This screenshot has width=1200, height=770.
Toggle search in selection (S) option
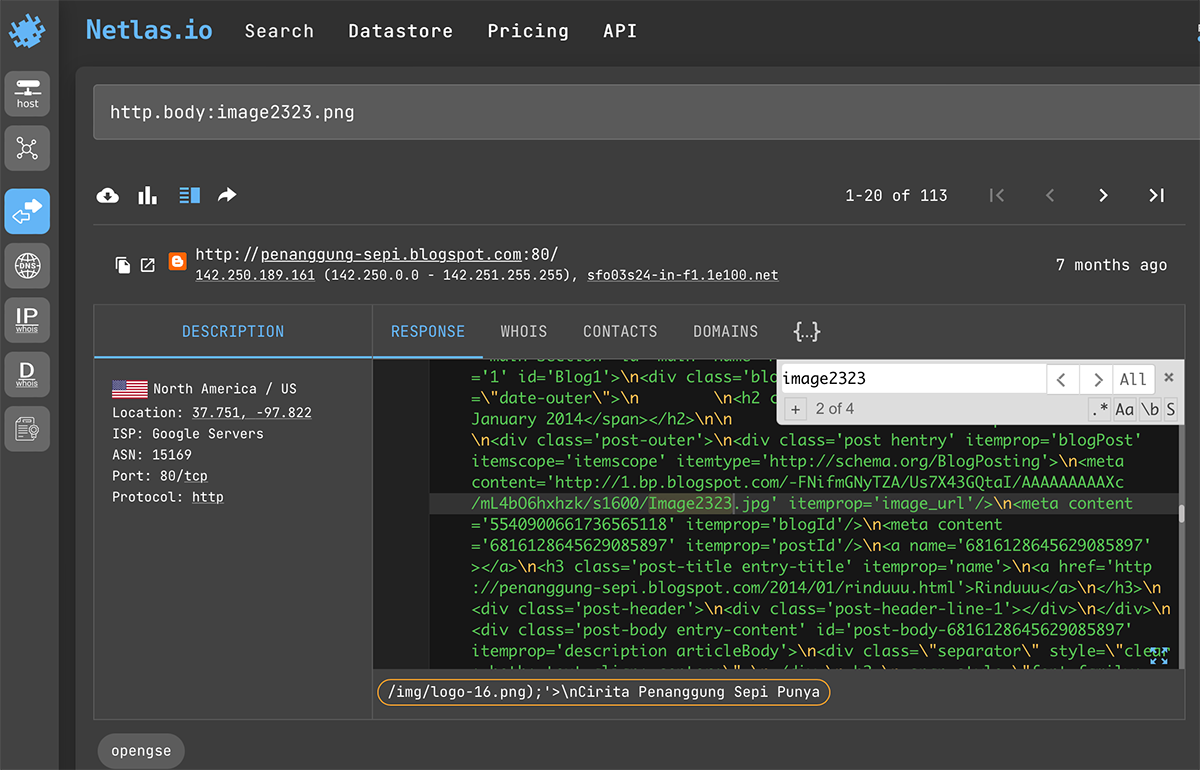pos(1170,409)
